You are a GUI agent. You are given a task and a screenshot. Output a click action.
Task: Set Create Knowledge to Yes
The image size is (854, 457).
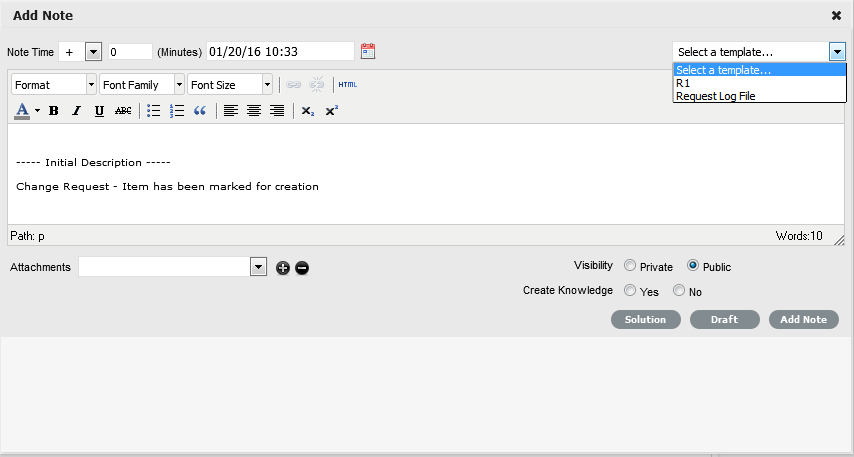click(x=630, y=290)
